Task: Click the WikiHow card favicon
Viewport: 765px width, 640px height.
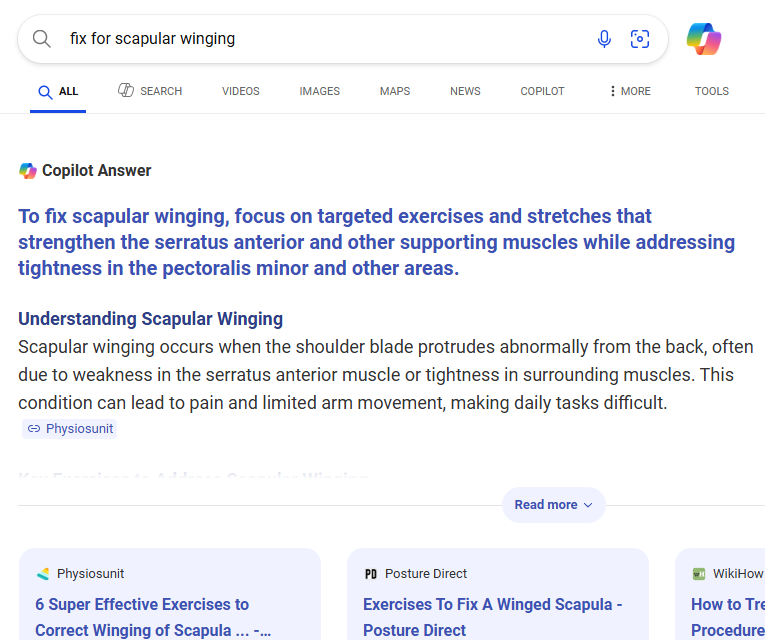Action: coord(699,574)
